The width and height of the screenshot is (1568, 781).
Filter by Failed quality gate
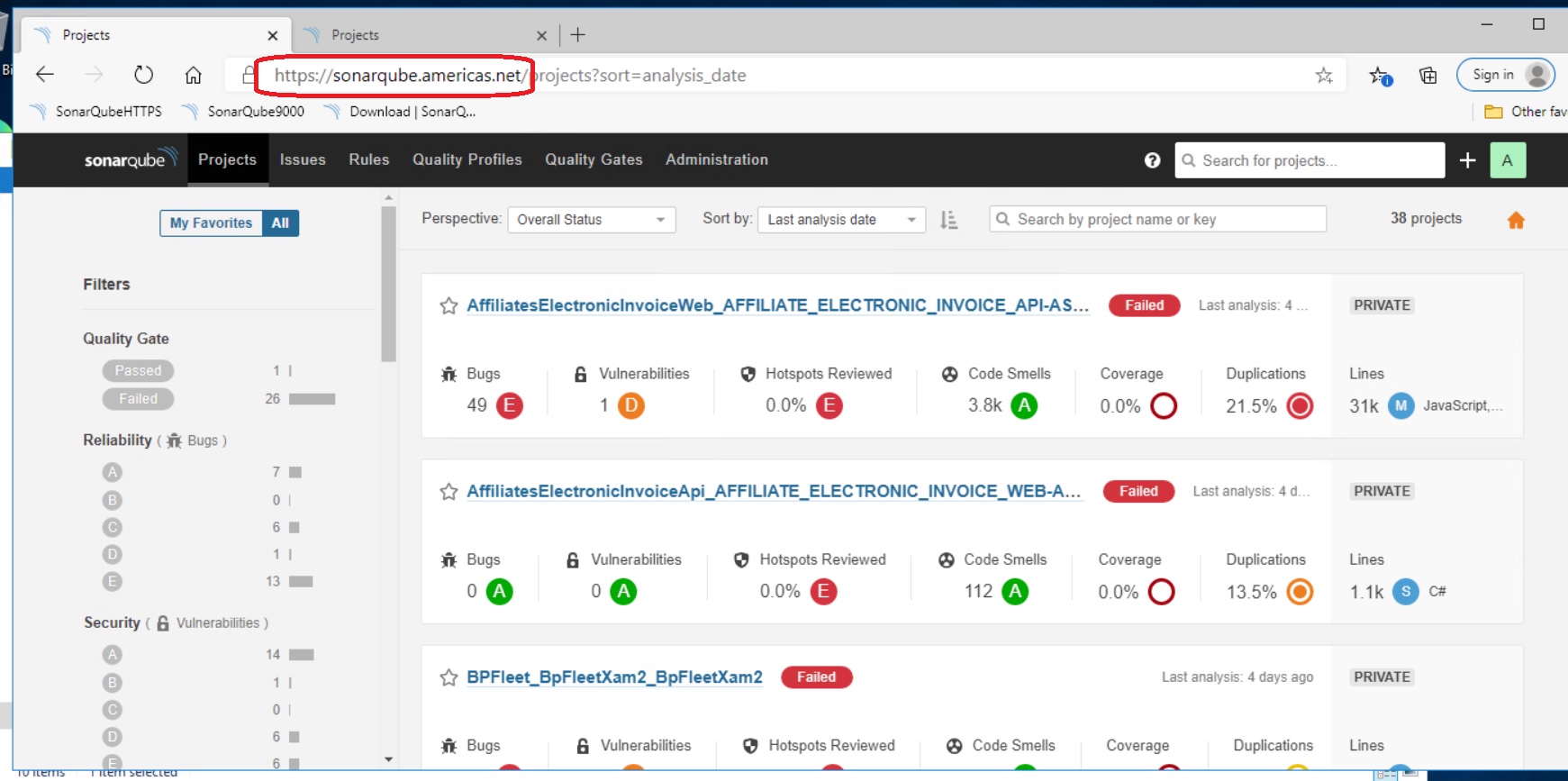point(138,398)
